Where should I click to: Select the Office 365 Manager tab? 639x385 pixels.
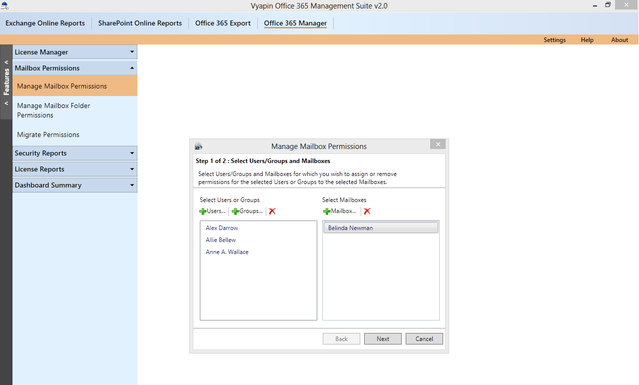click(x=295, y=23)
